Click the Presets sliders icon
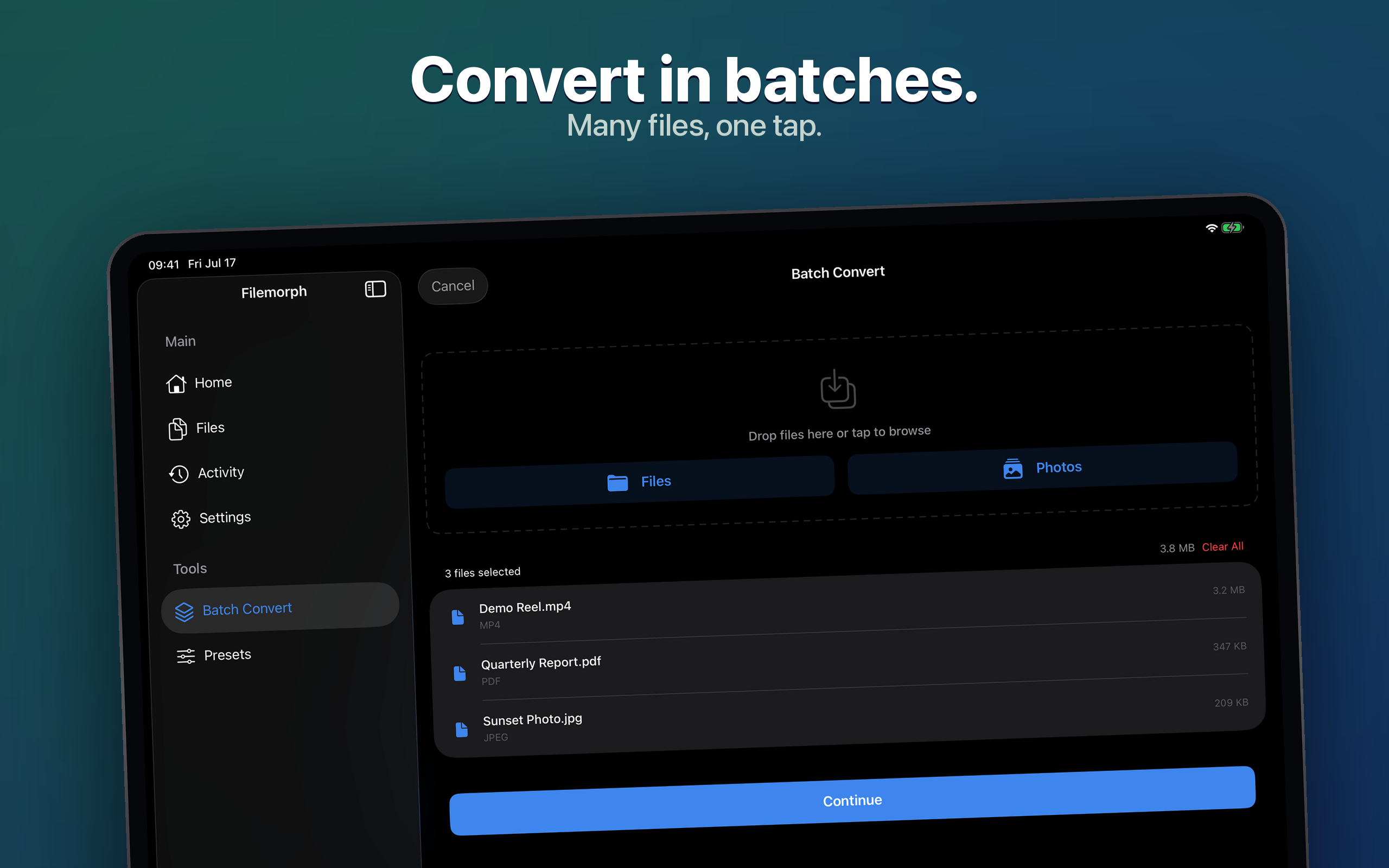 point(186,656)
